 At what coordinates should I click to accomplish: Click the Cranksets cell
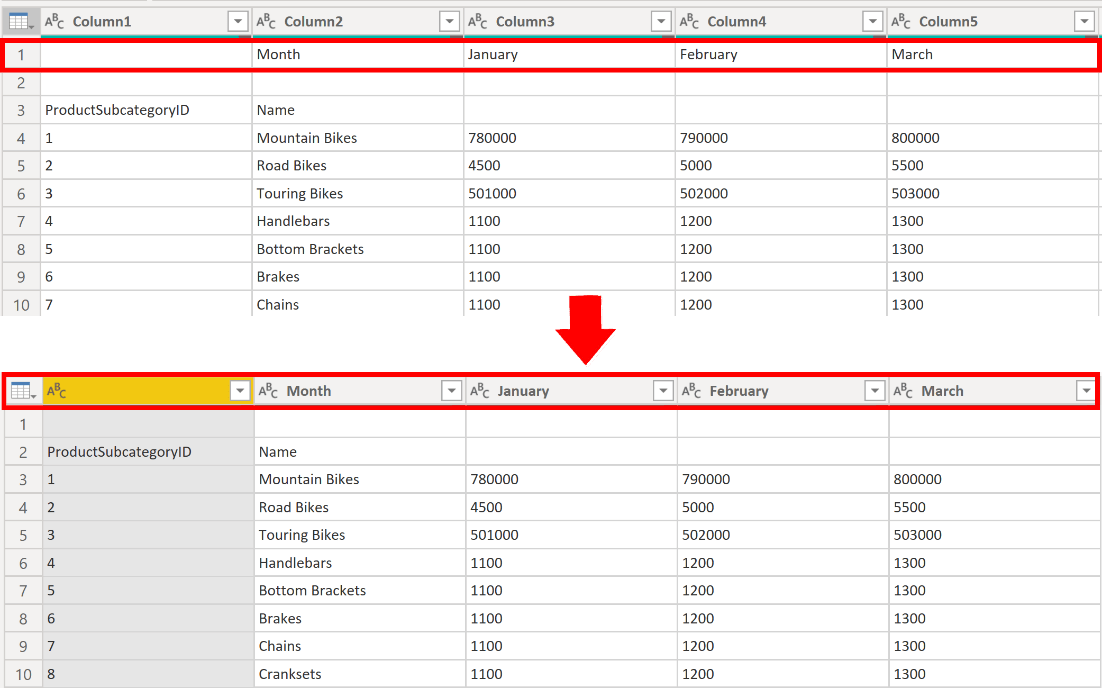coord(290,674)
